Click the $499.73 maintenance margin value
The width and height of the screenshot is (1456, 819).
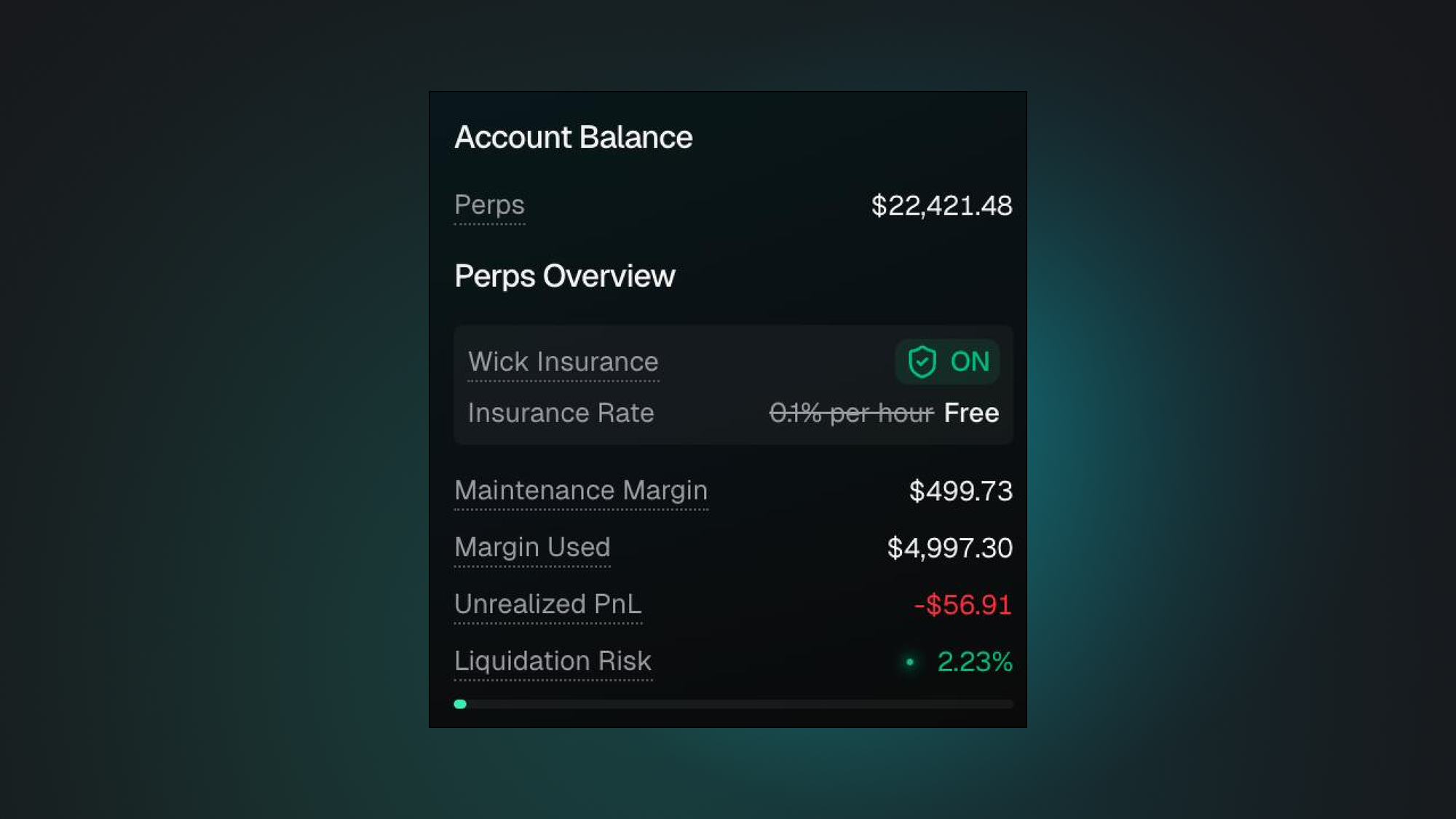(960, 491)
